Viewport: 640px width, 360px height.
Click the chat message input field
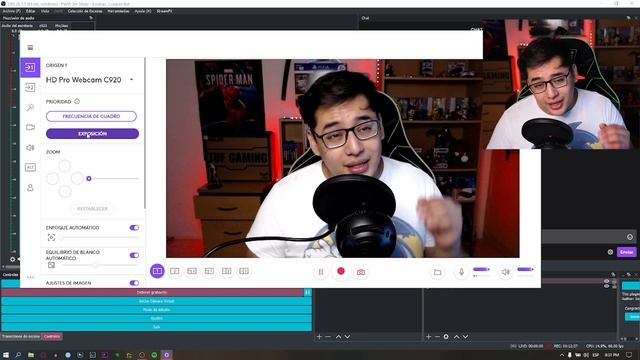point(589,237)
